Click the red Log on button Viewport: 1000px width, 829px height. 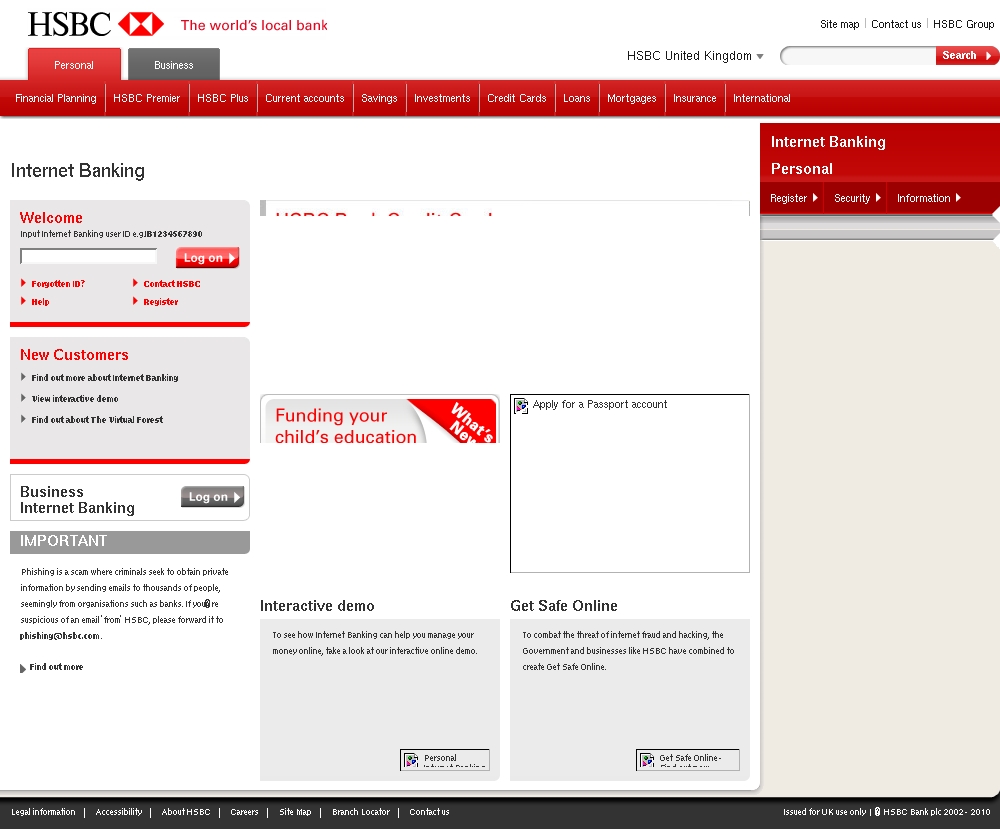(207, 258)
